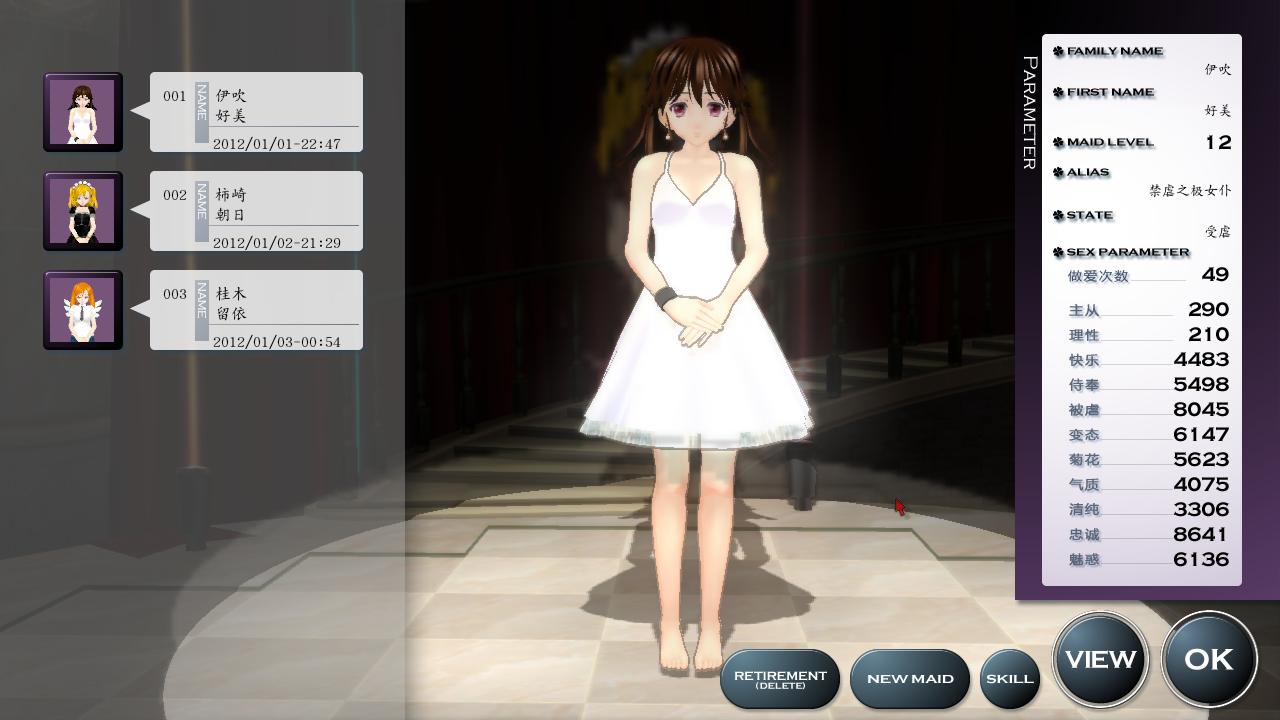This screenshot has height=720, width=1280.
Task: Click the parameter value 290
Action: [x=1209, y=309]
